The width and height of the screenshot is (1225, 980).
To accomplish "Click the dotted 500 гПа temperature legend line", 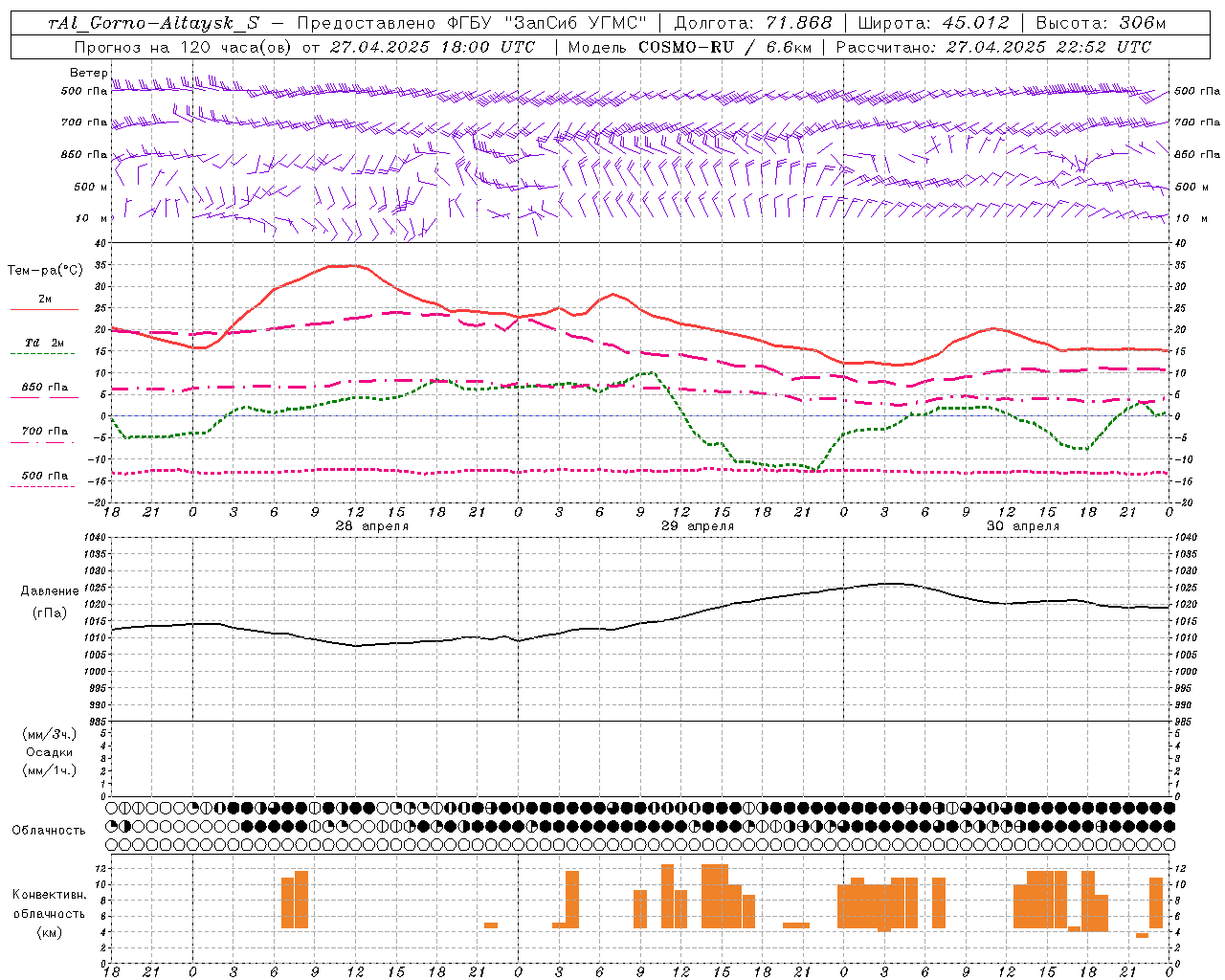I will pos(43,486).
